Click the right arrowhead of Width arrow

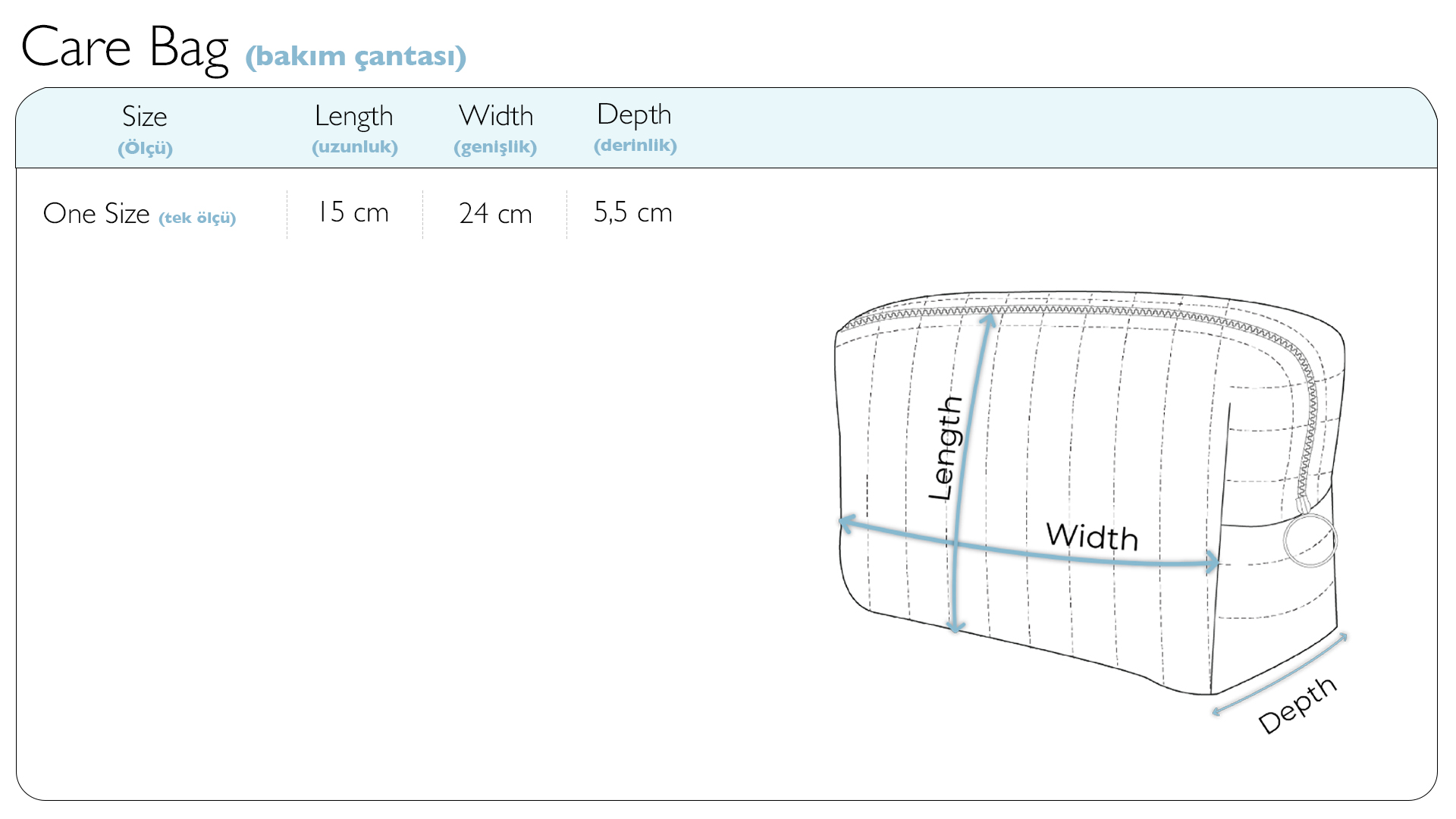pyautogui.click(x=1212, y=562)
